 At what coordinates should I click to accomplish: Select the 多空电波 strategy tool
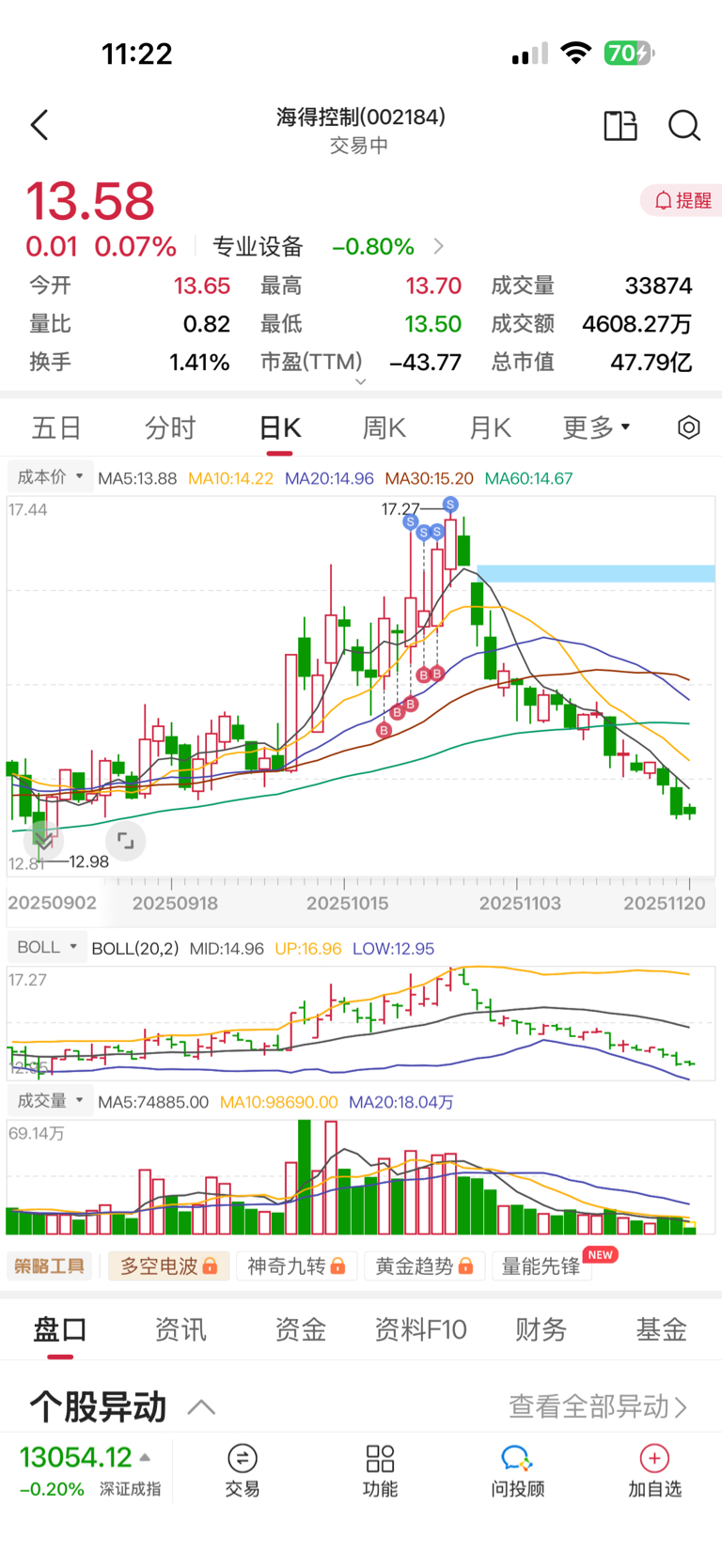tap(169, 1266)
